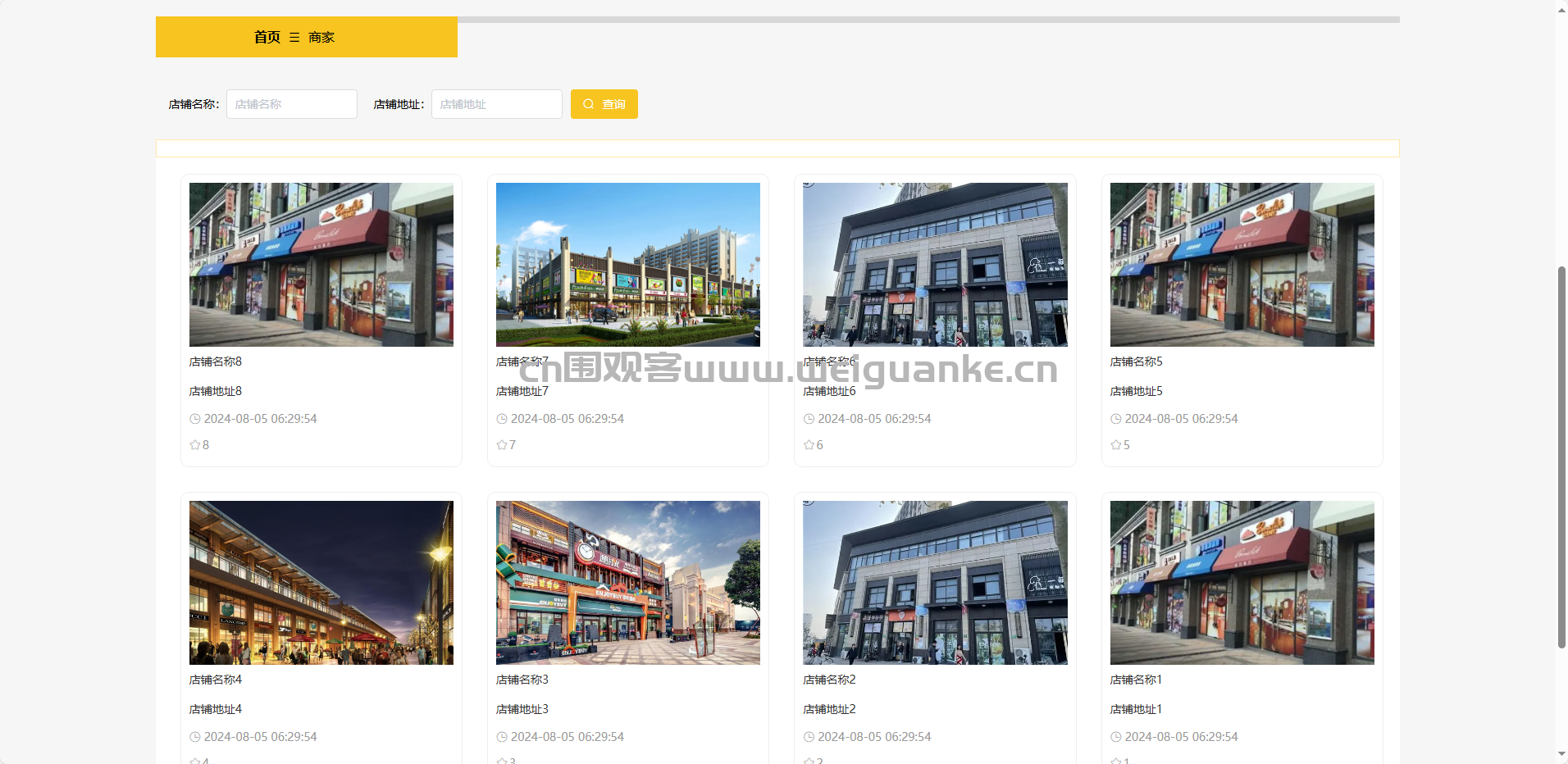The width and height of the screenshot is (1568, 764).
Task: Select 商家 in the breadcrumb bar
Action: [321, 38]
